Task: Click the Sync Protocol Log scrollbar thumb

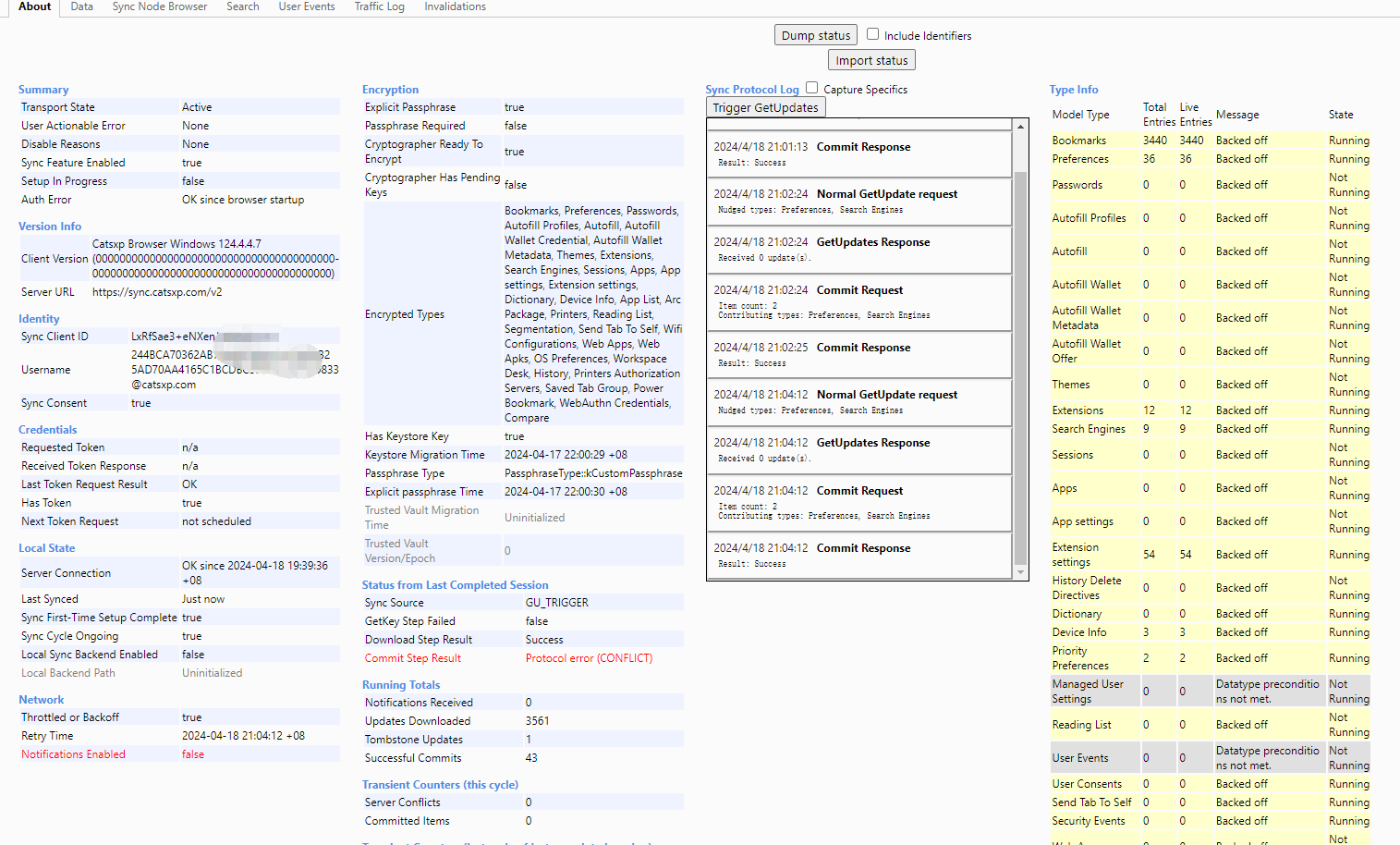Action: [x=1020, y=367]
